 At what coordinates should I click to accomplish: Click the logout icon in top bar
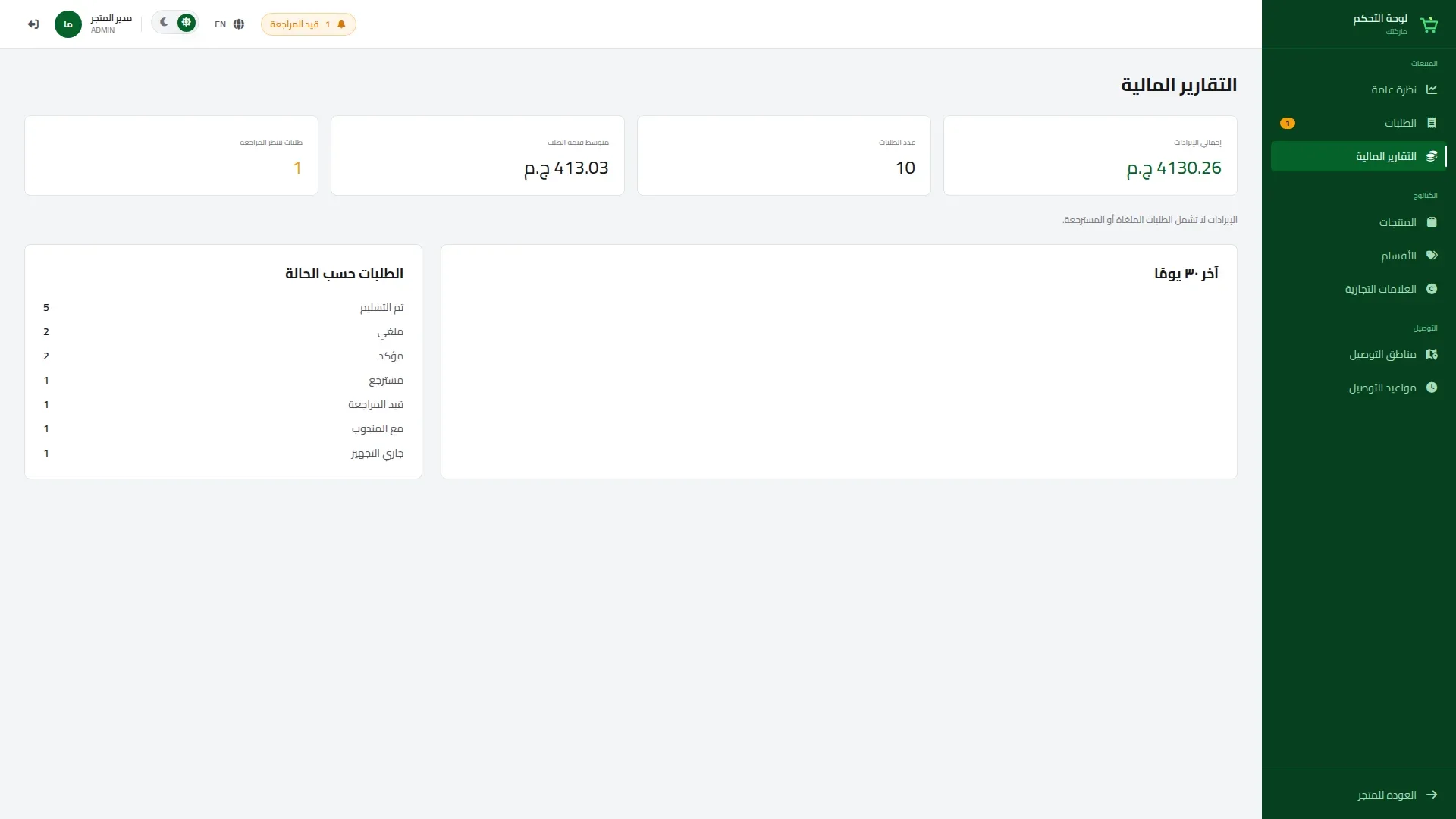pyautogui.click(x=33, y=24)
